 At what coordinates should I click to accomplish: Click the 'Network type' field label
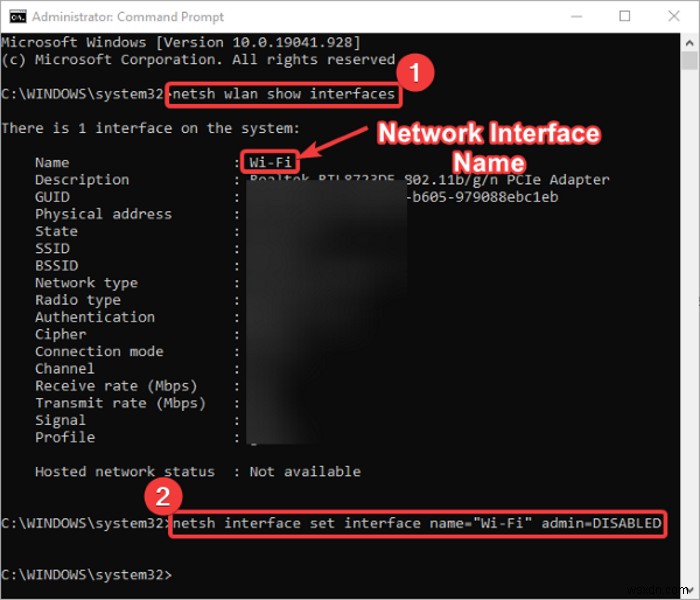[x=87, y=283]
